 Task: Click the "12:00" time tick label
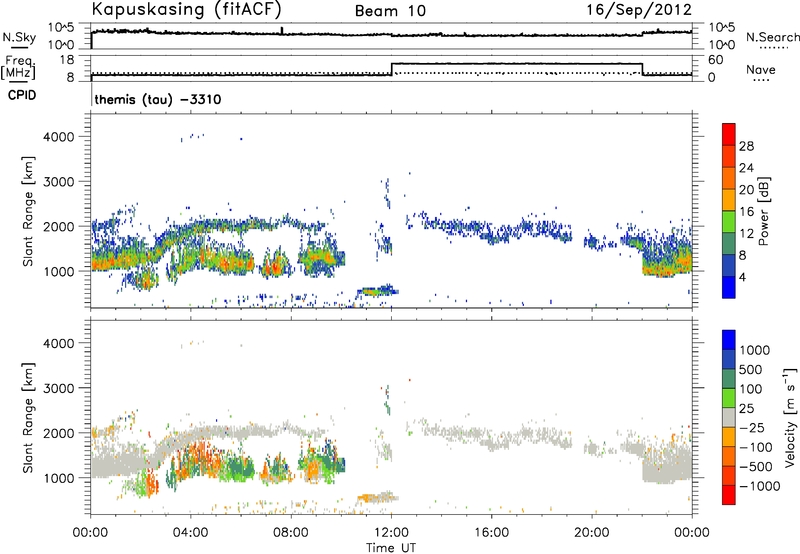coord(391,533)
